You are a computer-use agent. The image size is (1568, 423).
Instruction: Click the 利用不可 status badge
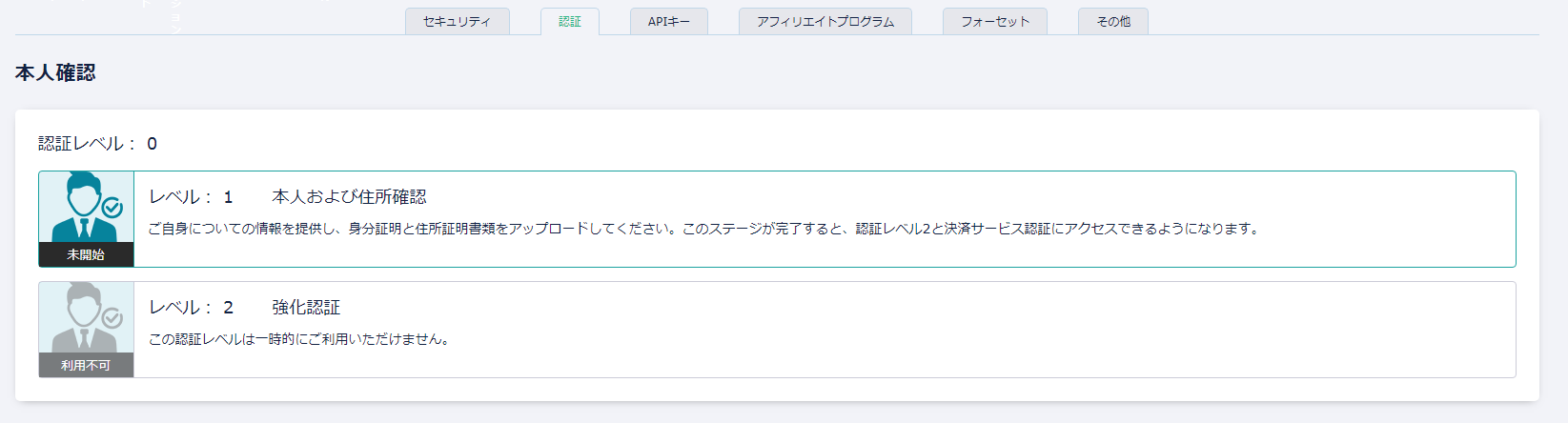tap(87, 366)
